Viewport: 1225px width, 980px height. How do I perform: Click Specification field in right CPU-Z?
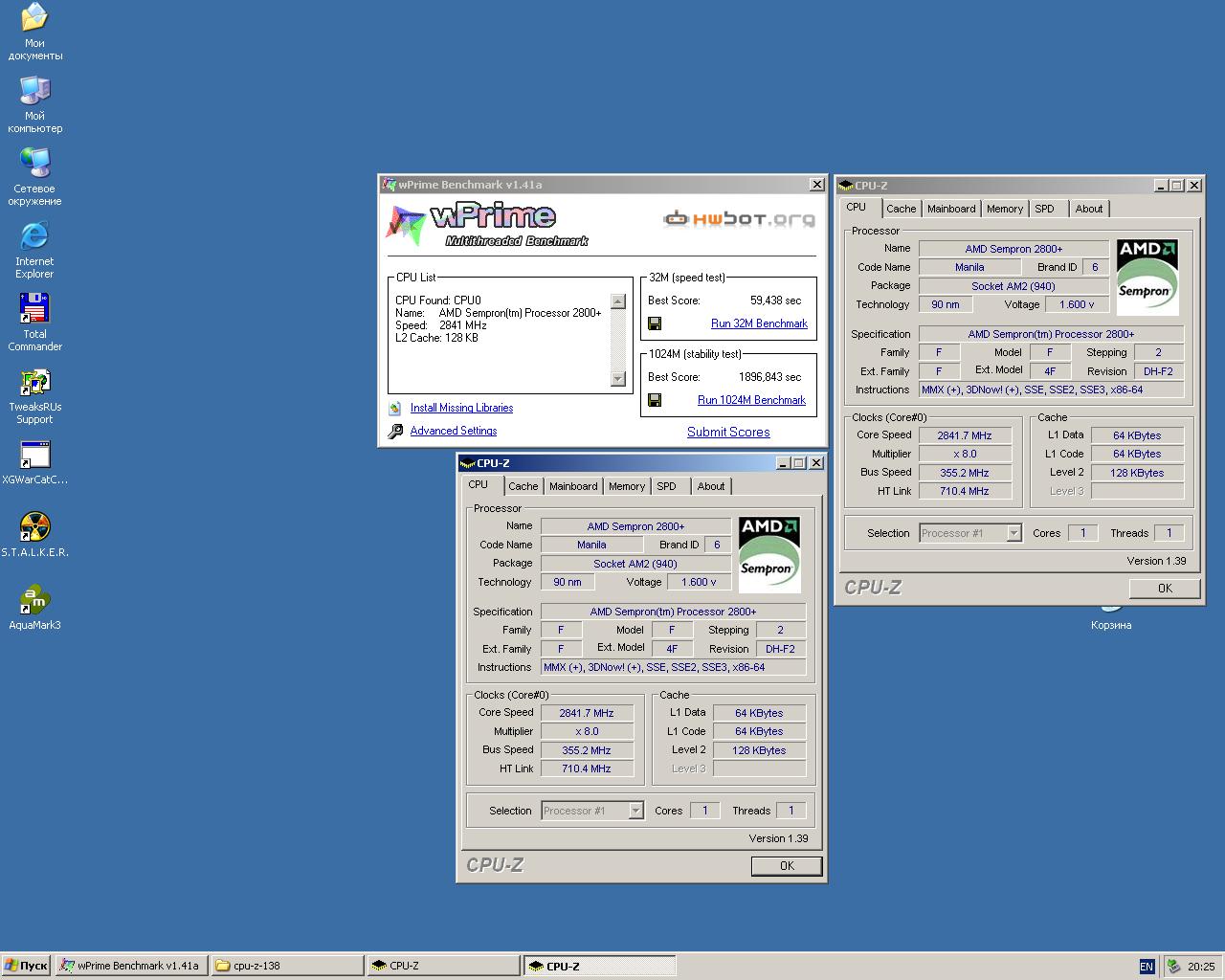tap(1051, 334)
